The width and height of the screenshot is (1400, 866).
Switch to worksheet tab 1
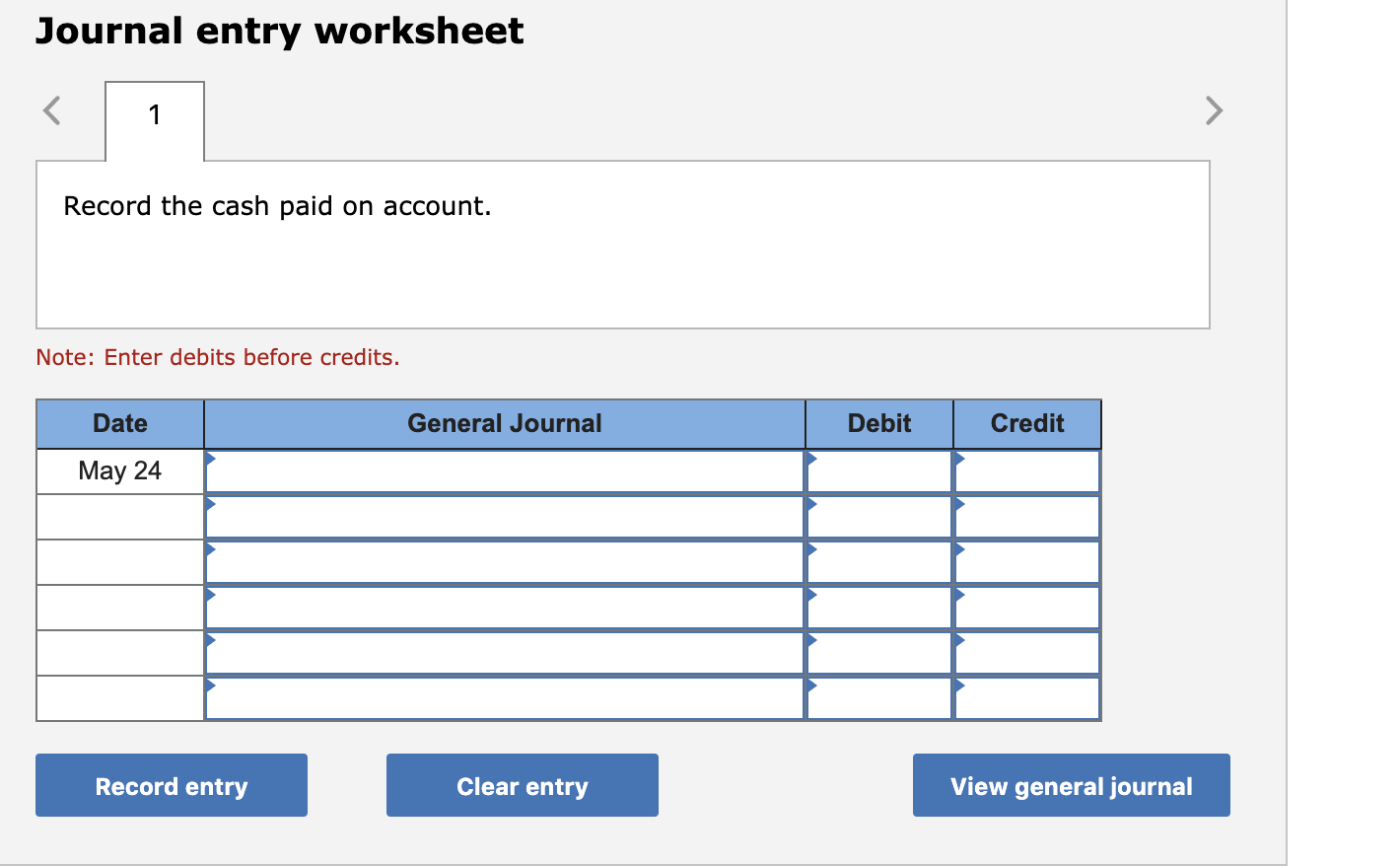pyautogui.click(x=154, y=115)
